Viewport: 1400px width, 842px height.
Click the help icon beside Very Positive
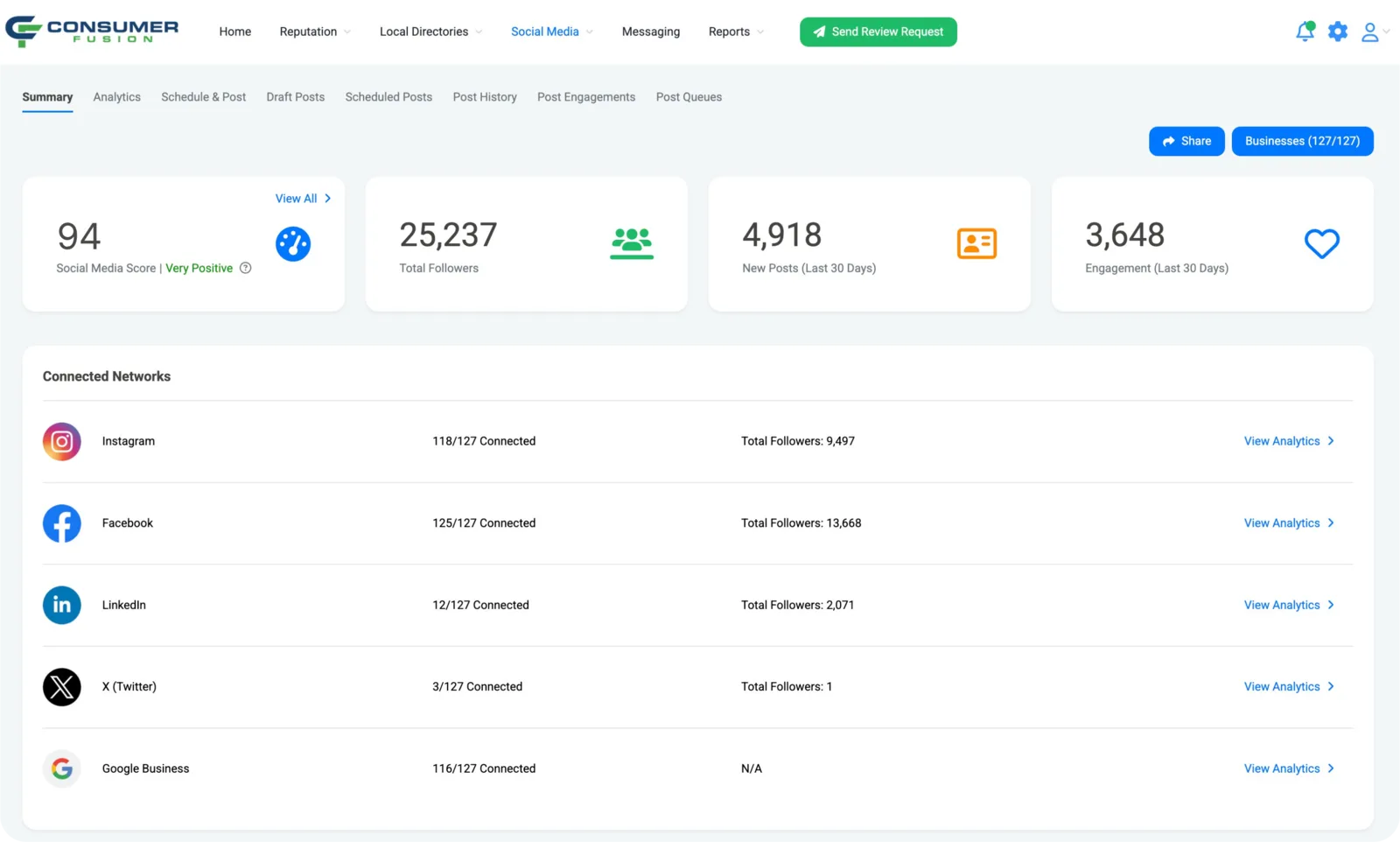pos(246,268)
